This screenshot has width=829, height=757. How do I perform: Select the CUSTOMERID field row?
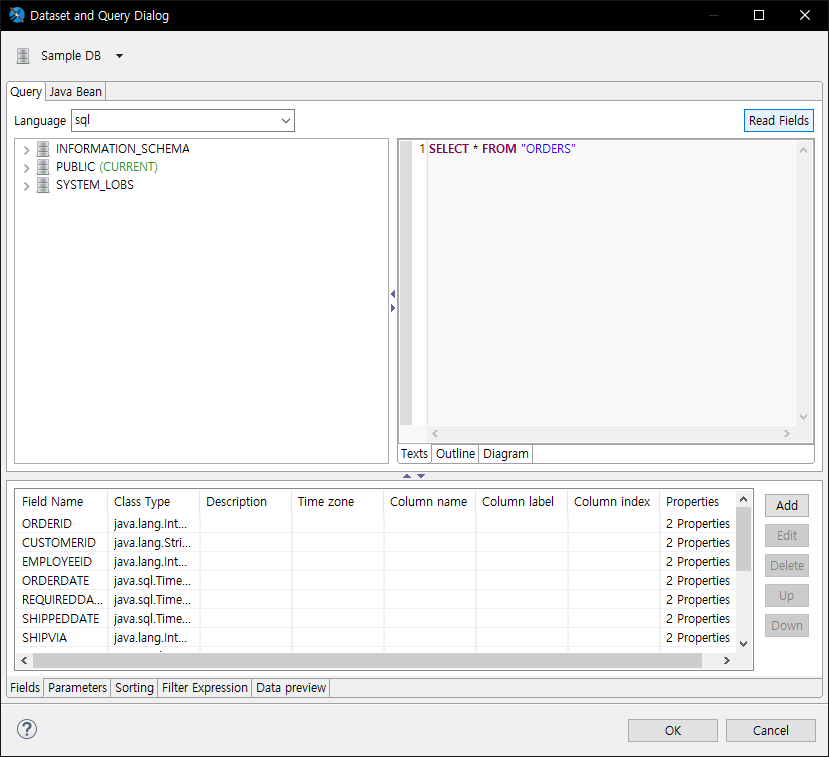[376, 543]
